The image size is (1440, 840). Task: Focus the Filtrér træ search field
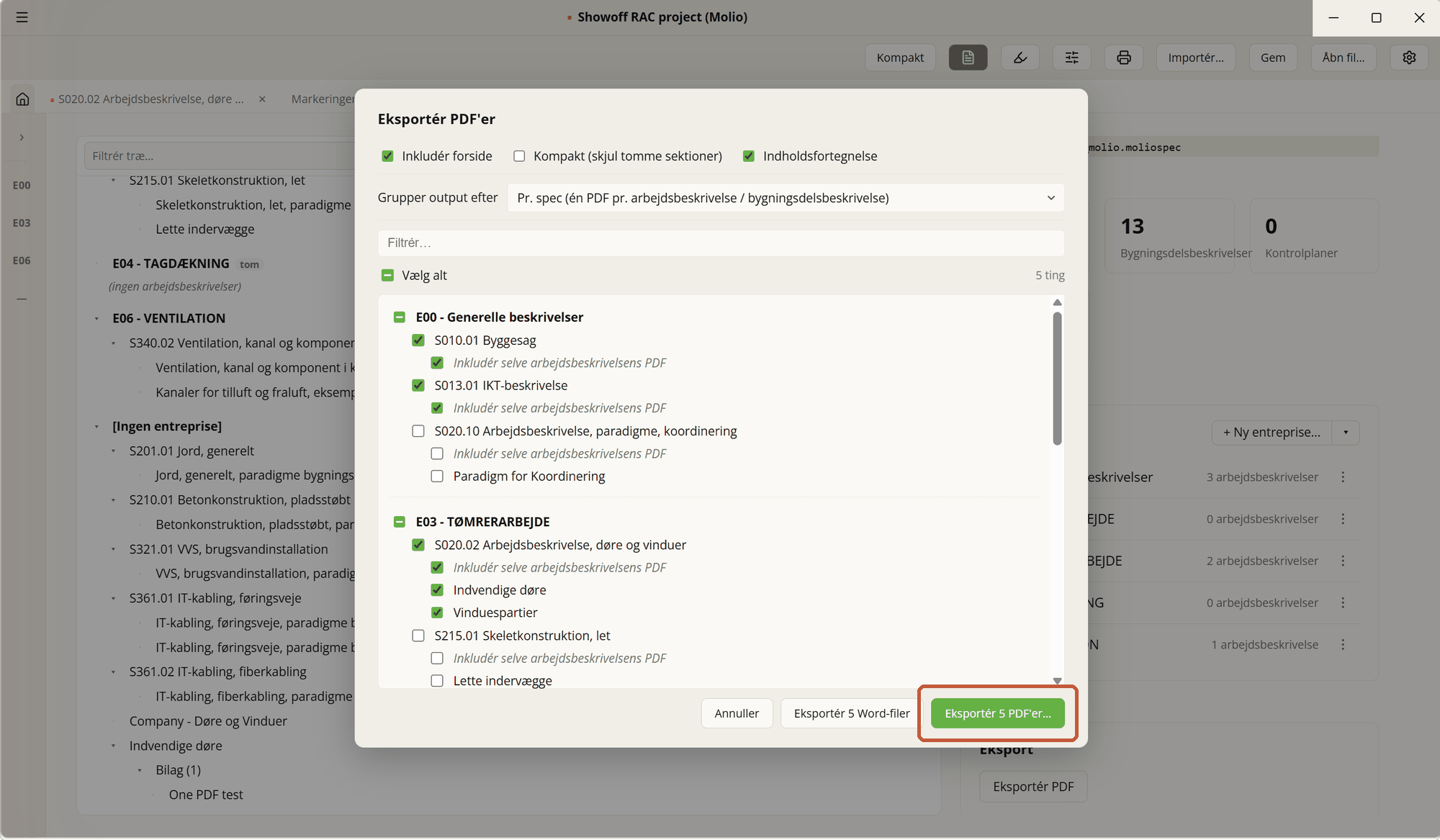tap(220, 156)
